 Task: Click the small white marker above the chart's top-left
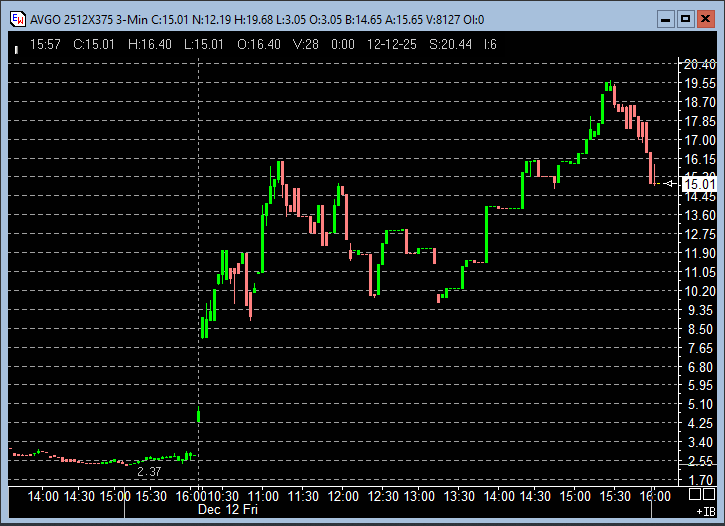(18, 48)
